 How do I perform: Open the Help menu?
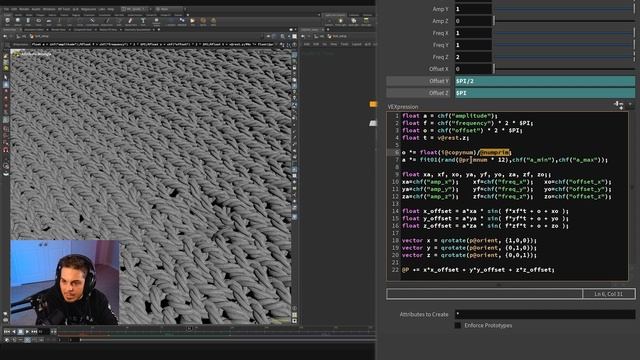coord(111,9)
